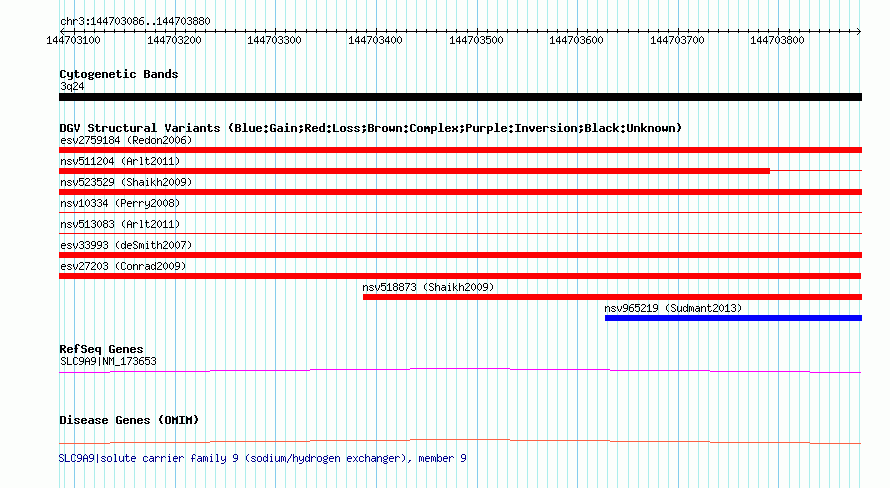The image size is (890, 488).
Task: Click the Cytogenetic Bands track heading
Action: [x=119, y=74]
